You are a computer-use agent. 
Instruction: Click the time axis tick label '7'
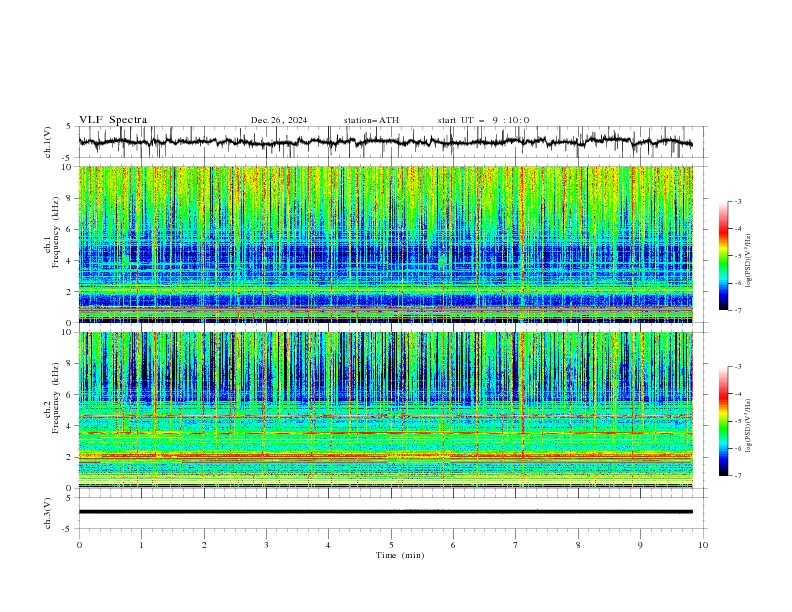click(x=516, y=545)
